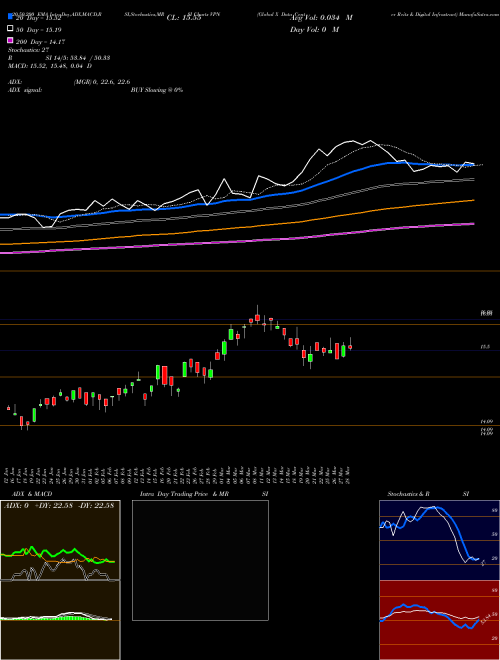This screenshot has height=660, width=500.
Task: Click the 'ADX signal:' label
Action: 25,90
